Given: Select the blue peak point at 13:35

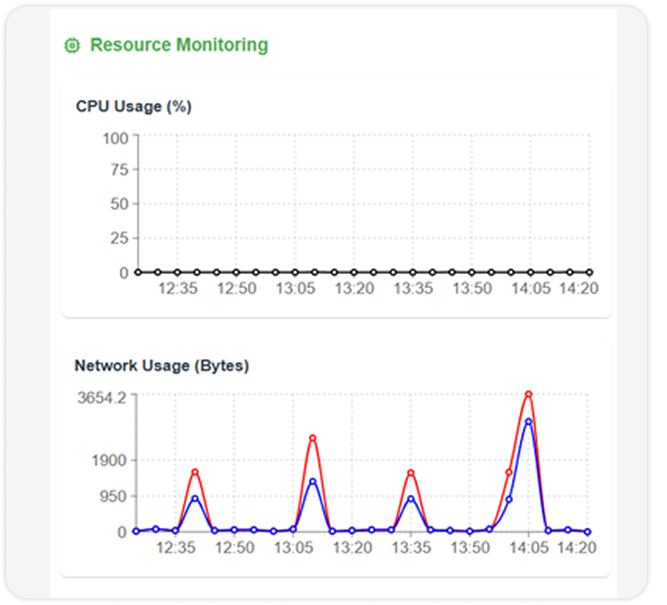Looking at the screenshot, I should (411, 498).
